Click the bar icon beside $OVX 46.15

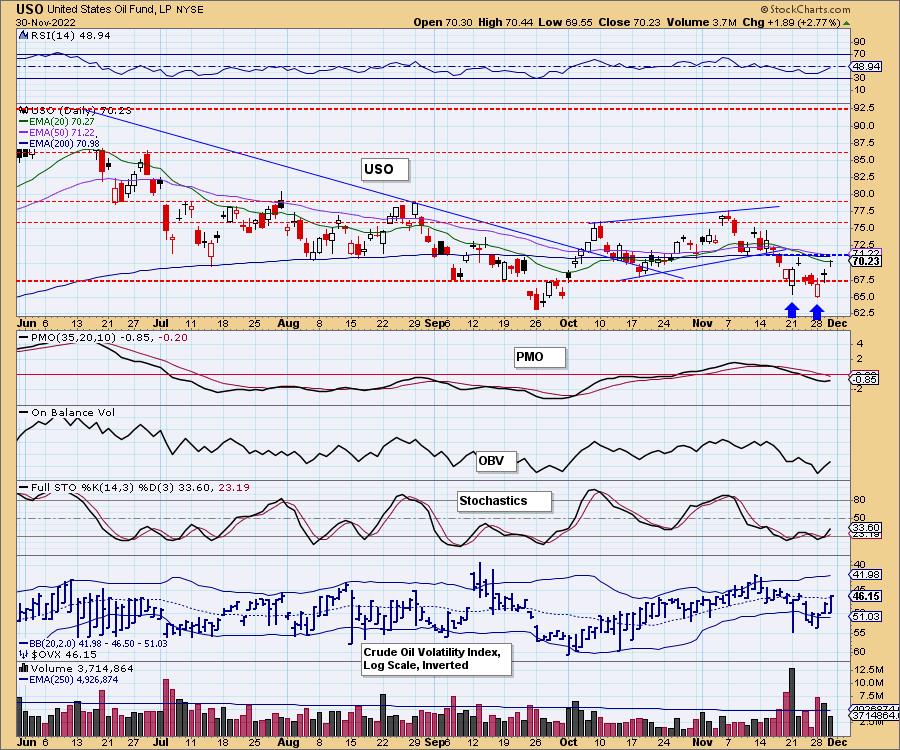24,654
